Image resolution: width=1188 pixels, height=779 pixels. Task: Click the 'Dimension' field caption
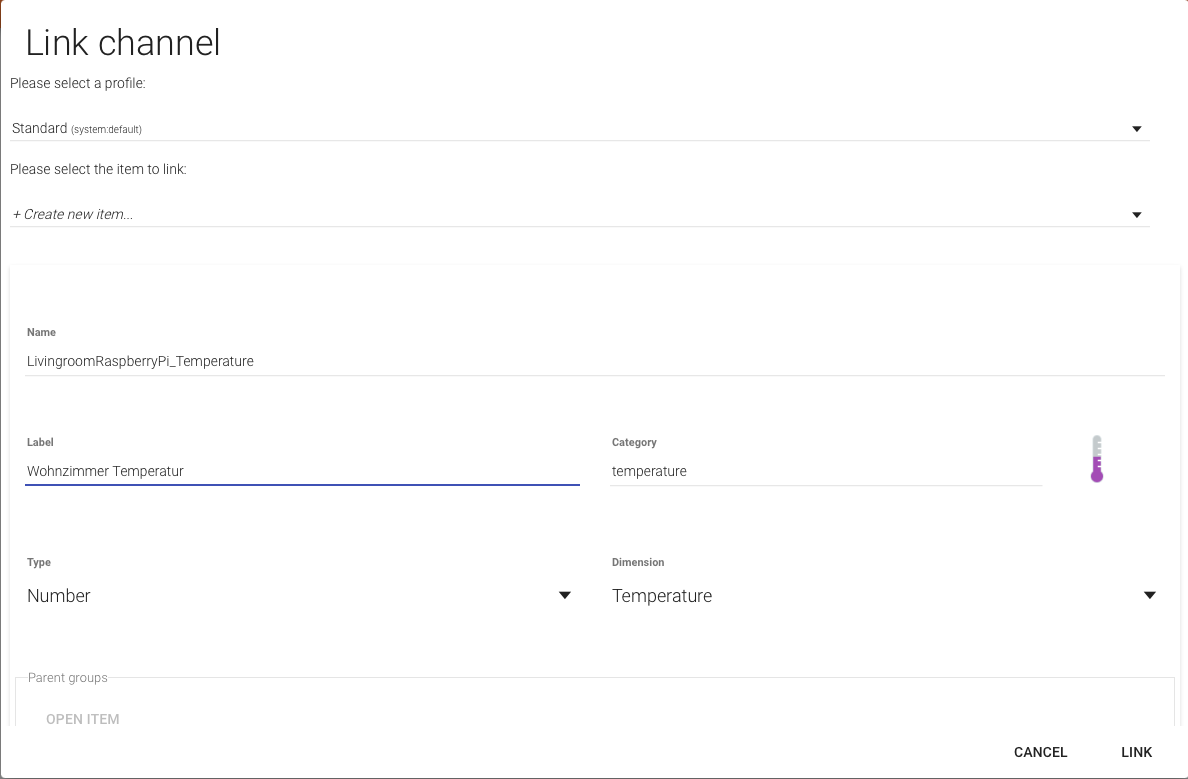(638, 562)
